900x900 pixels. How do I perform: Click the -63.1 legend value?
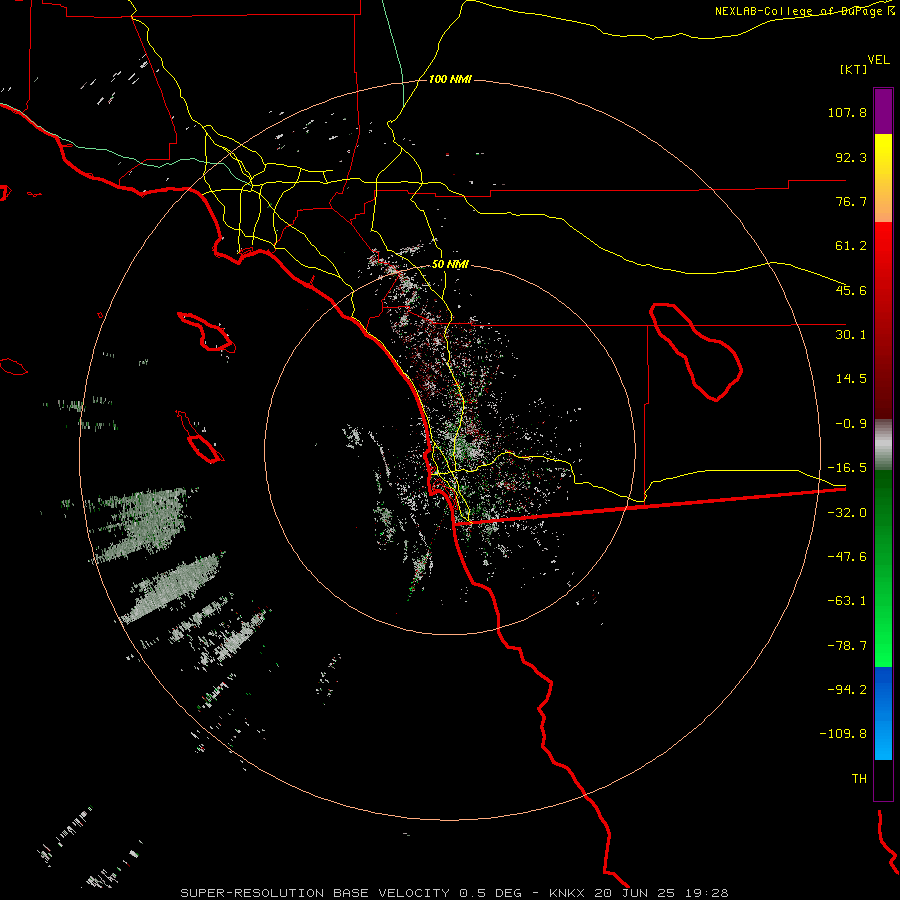pyautogui.click(x=847, y=601)
